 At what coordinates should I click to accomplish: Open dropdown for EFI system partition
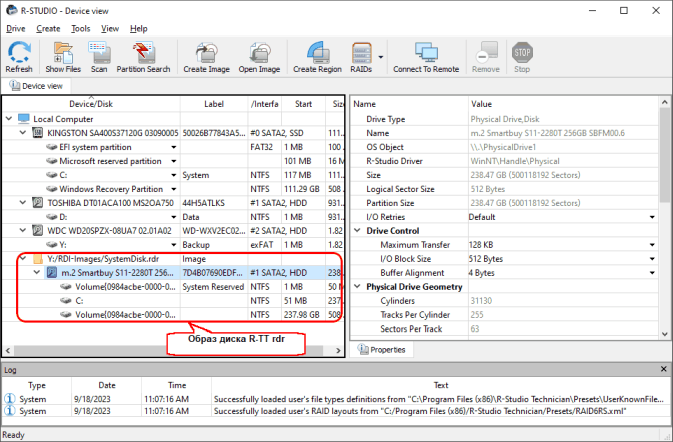click(x=174, y=147)
